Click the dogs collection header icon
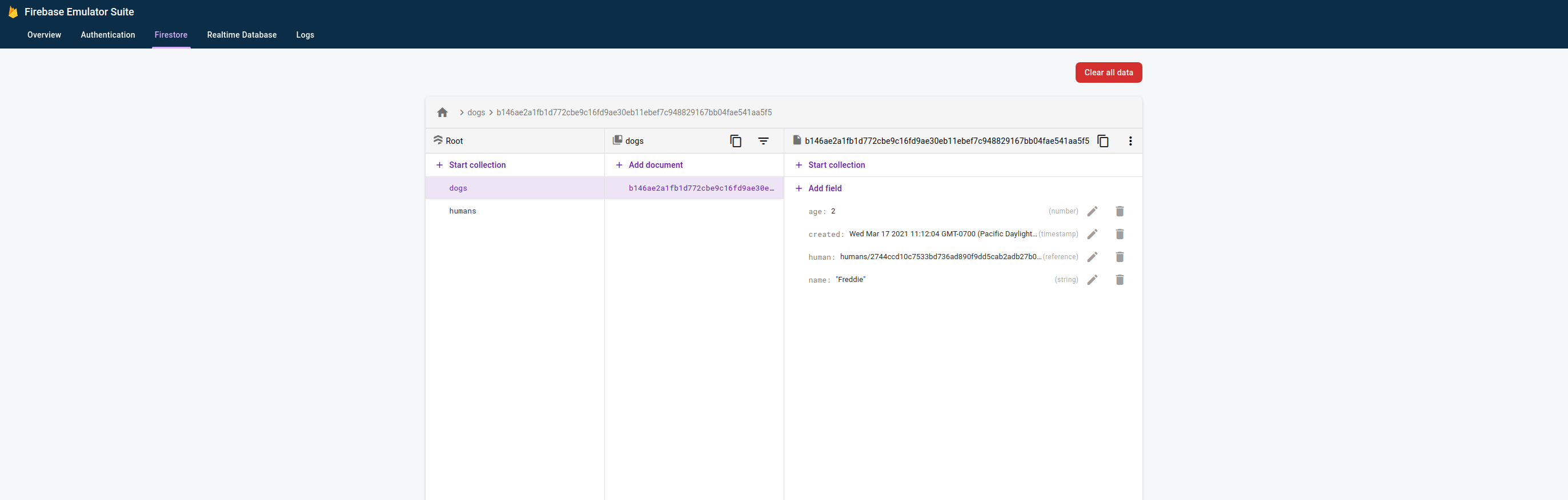The image size is (1568, 500). 617,140
